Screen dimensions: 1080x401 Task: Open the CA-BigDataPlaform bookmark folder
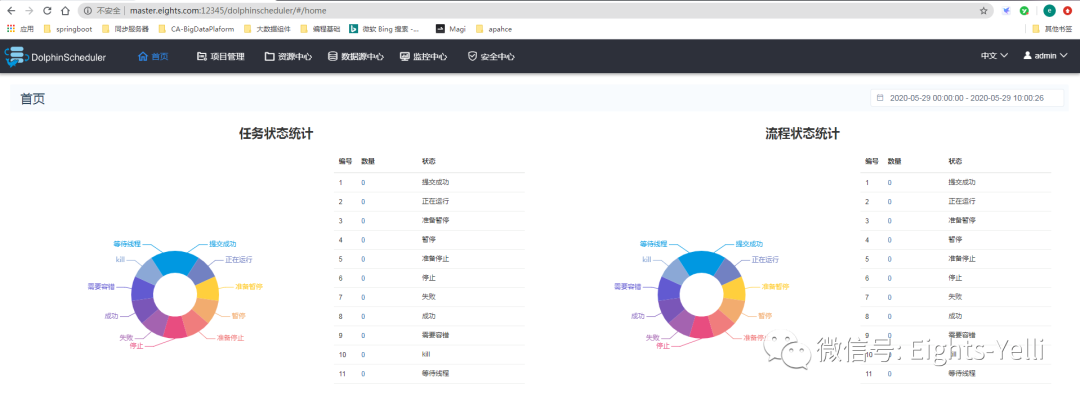[196, 29]
